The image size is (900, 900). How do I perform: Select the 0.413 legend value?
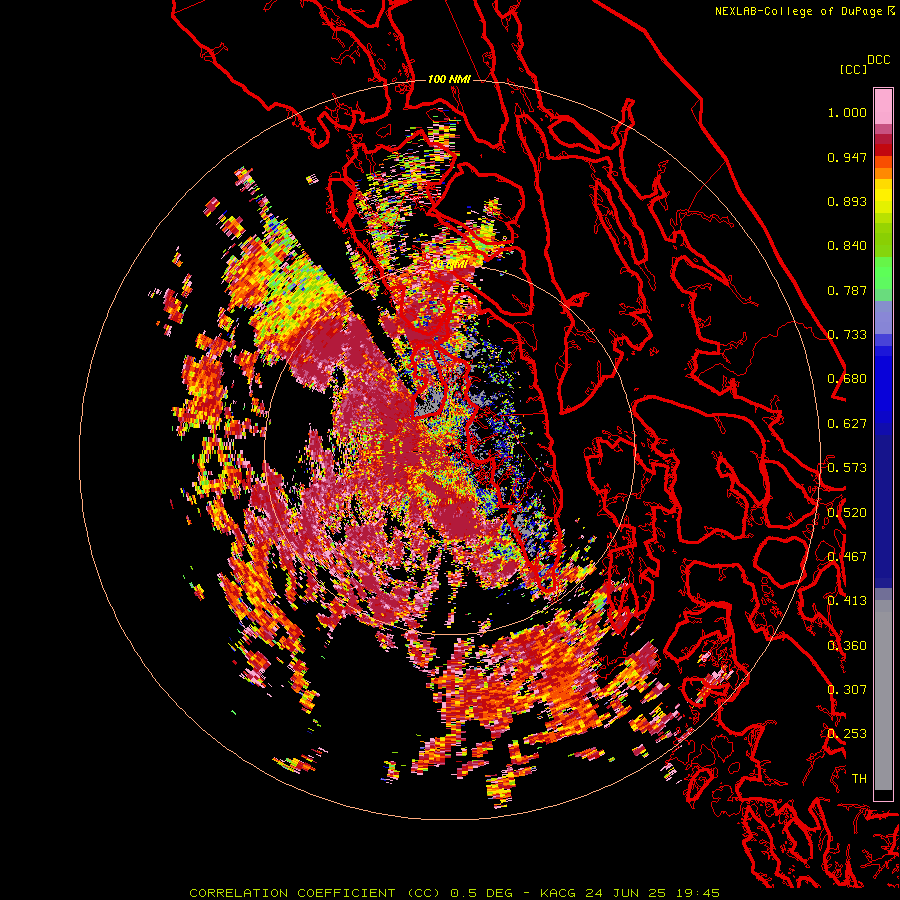click(x=847, y=601)
